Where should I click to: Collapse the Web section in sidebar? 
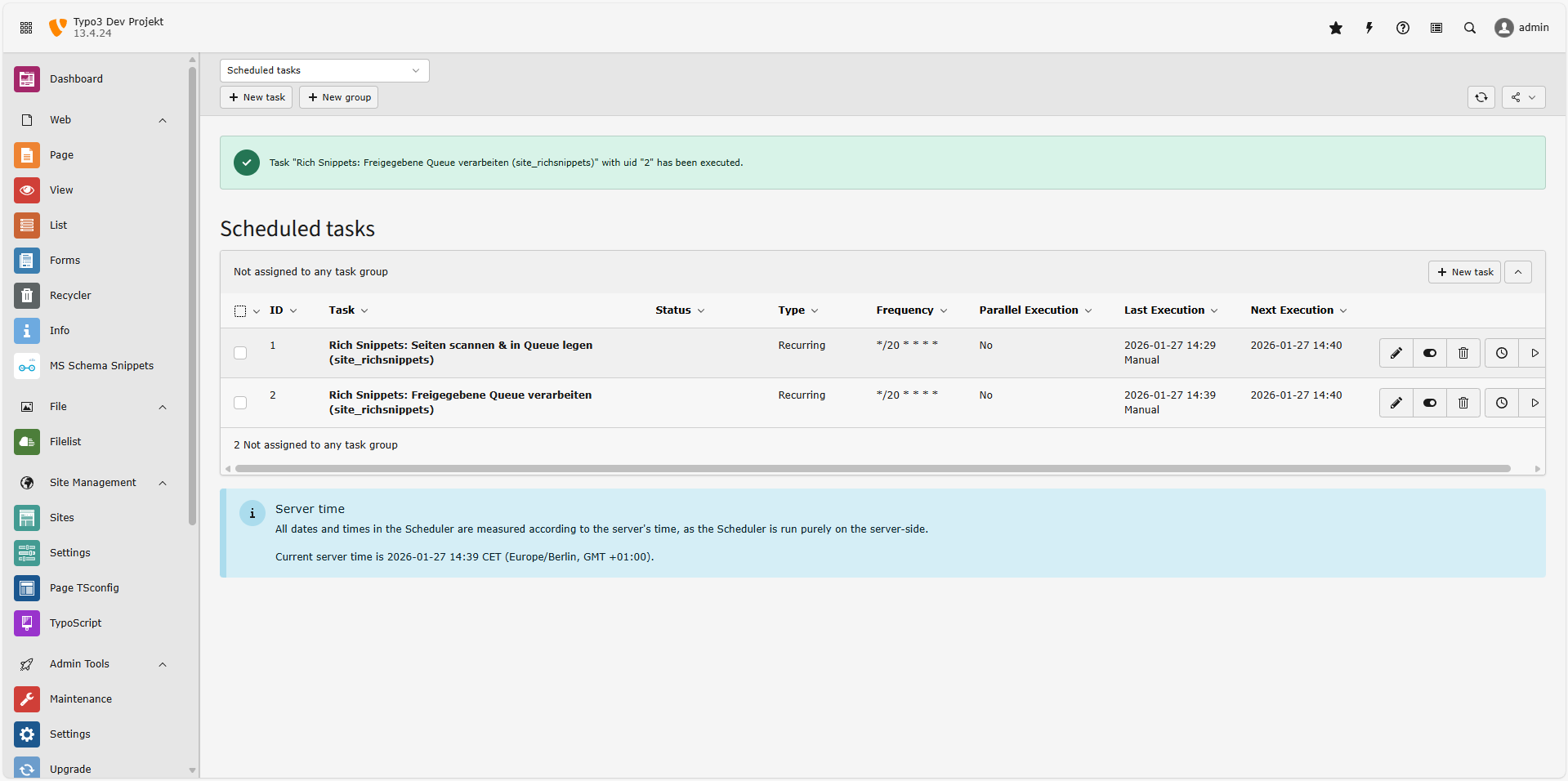tap(162, 120)
